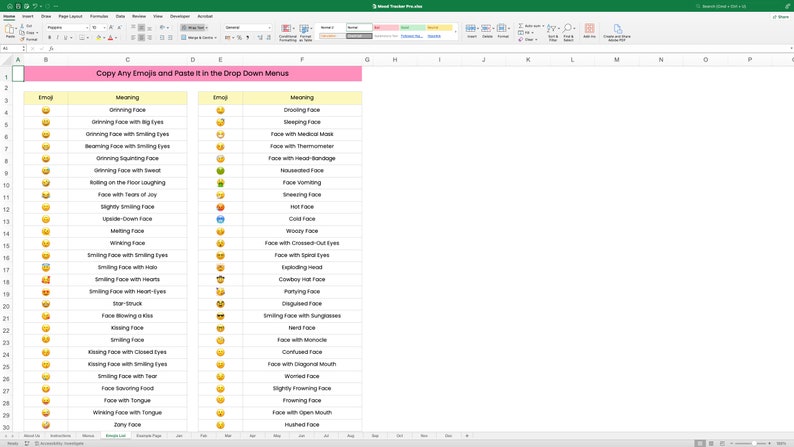
Task: Open the Developer ribbon tab
Action: [x=180, y=16]
